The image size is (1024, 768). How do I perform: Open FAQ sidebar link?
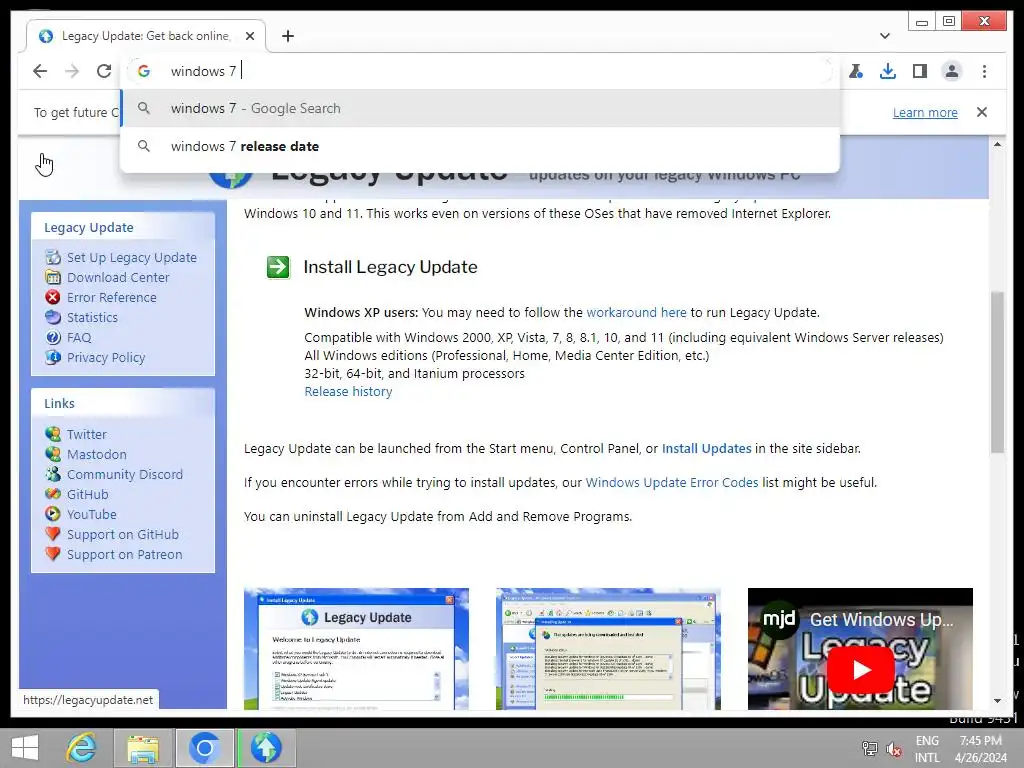79,338
